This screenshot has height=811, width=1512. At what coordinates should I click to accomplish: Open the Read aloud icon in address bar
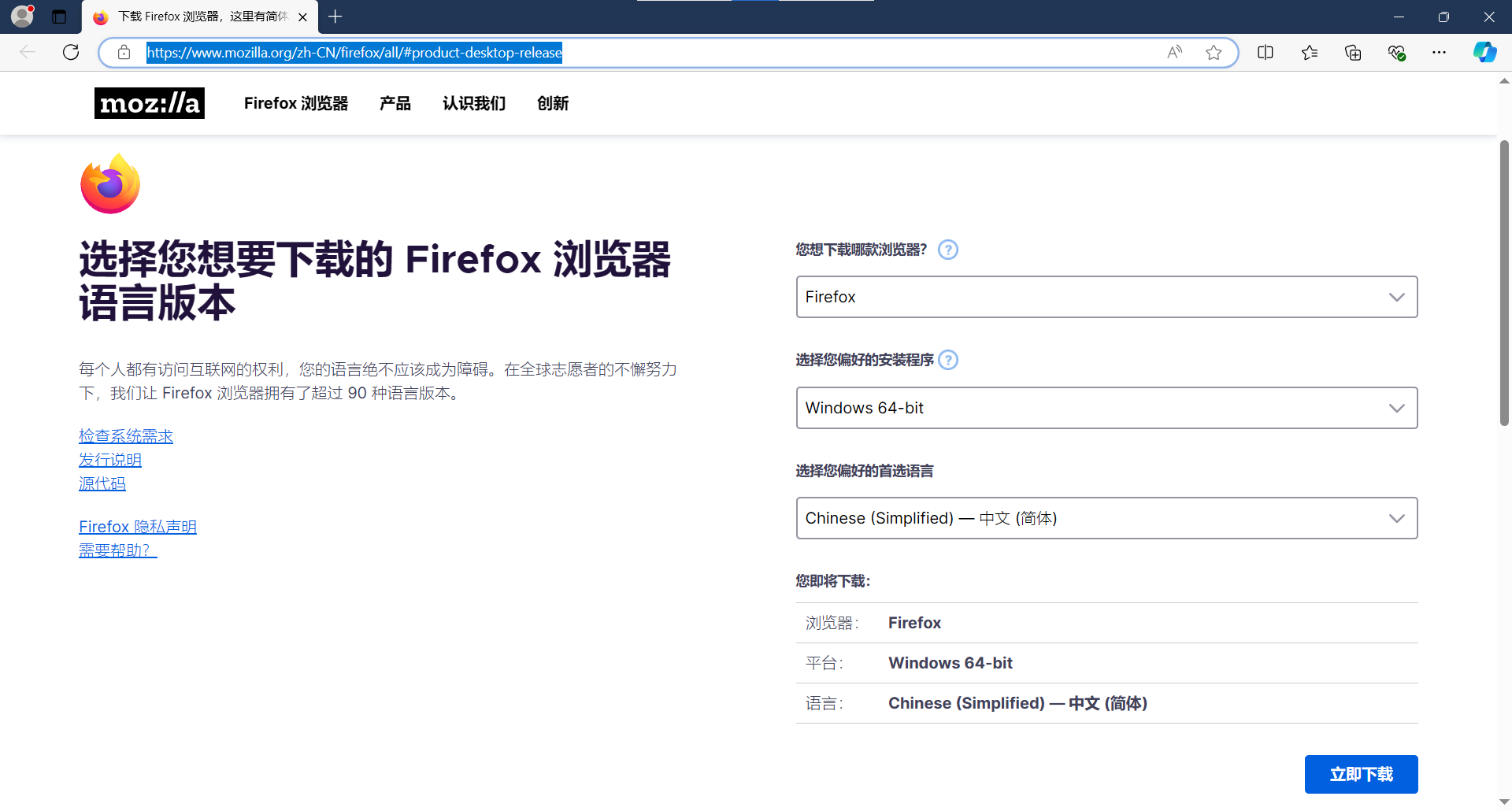pos(1174,53)
